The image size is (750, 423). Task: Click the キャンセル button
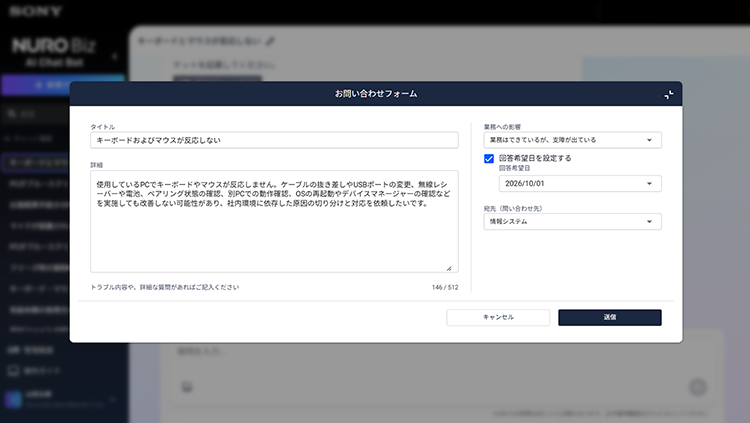tap(498, 317)
